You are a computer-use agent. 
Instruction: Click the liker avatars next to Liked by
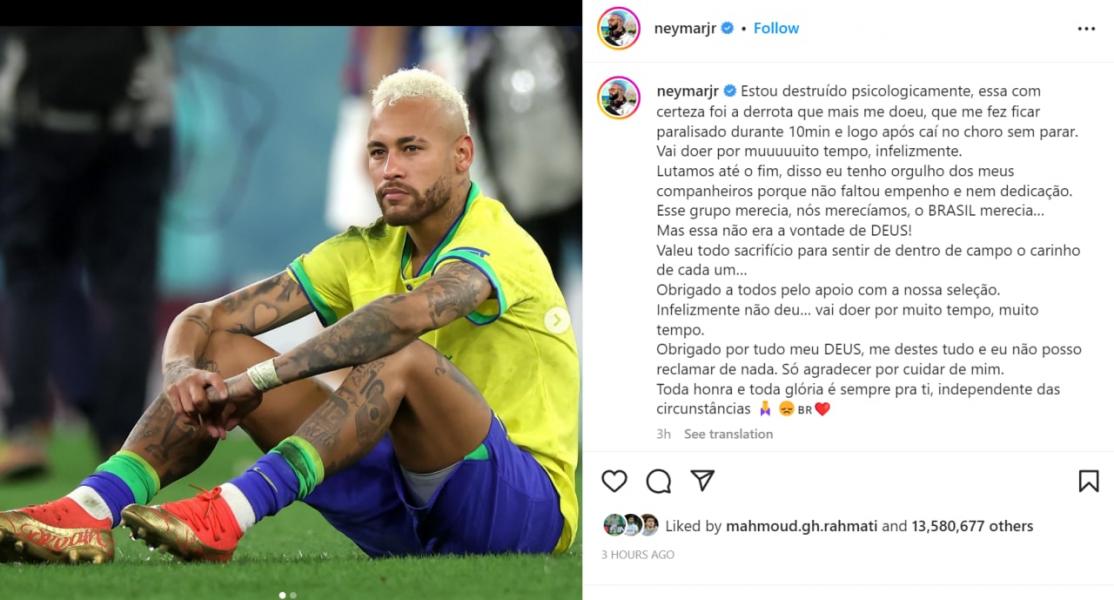point(631,525)
